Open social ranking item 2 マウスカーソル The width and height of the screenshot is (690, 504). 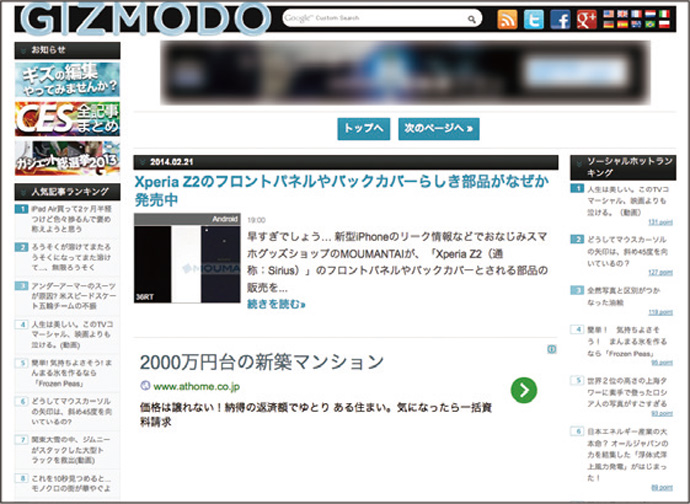628,251
